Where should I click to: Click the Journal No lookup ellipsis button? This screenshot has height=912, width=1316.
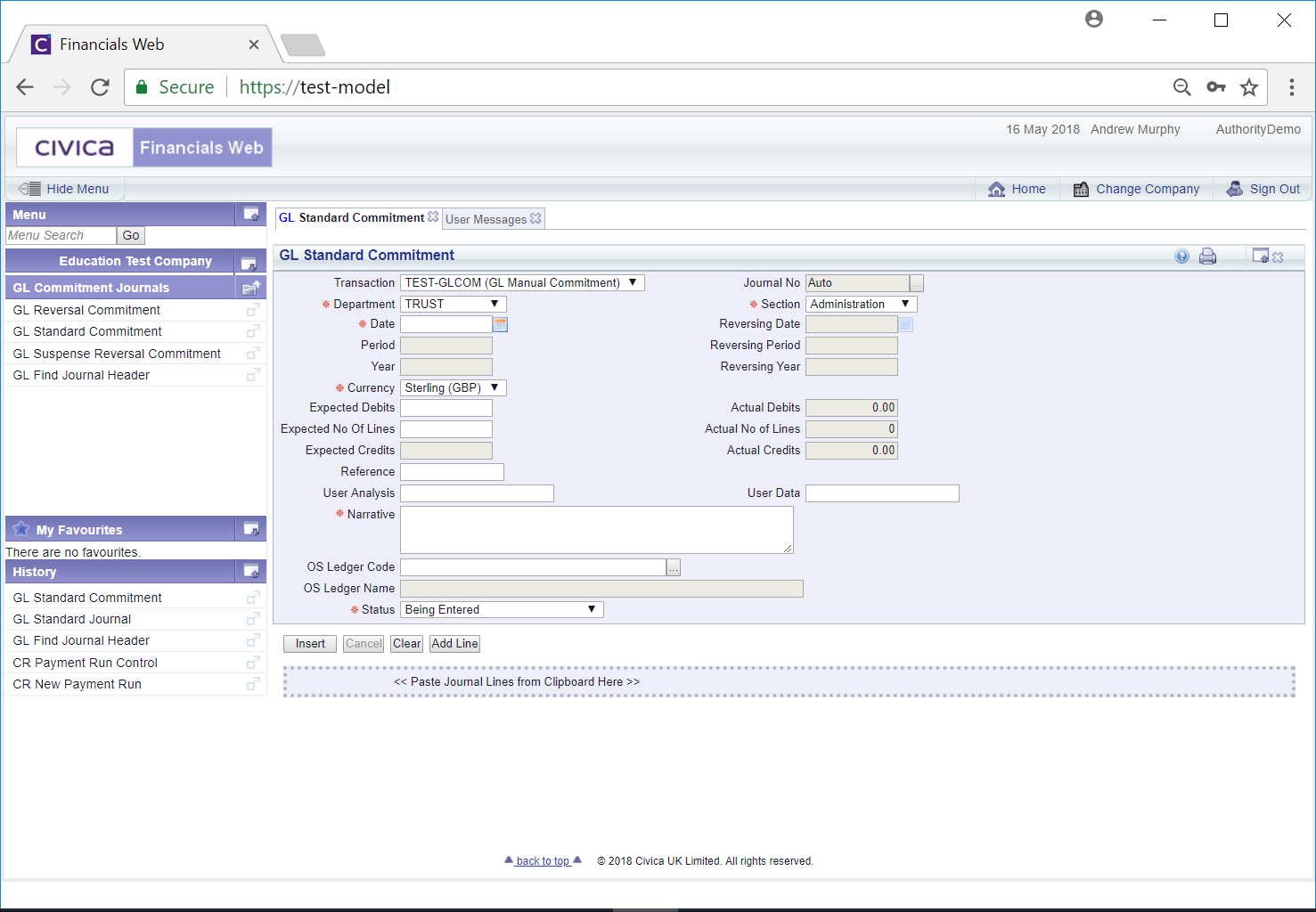pos(917,283)
